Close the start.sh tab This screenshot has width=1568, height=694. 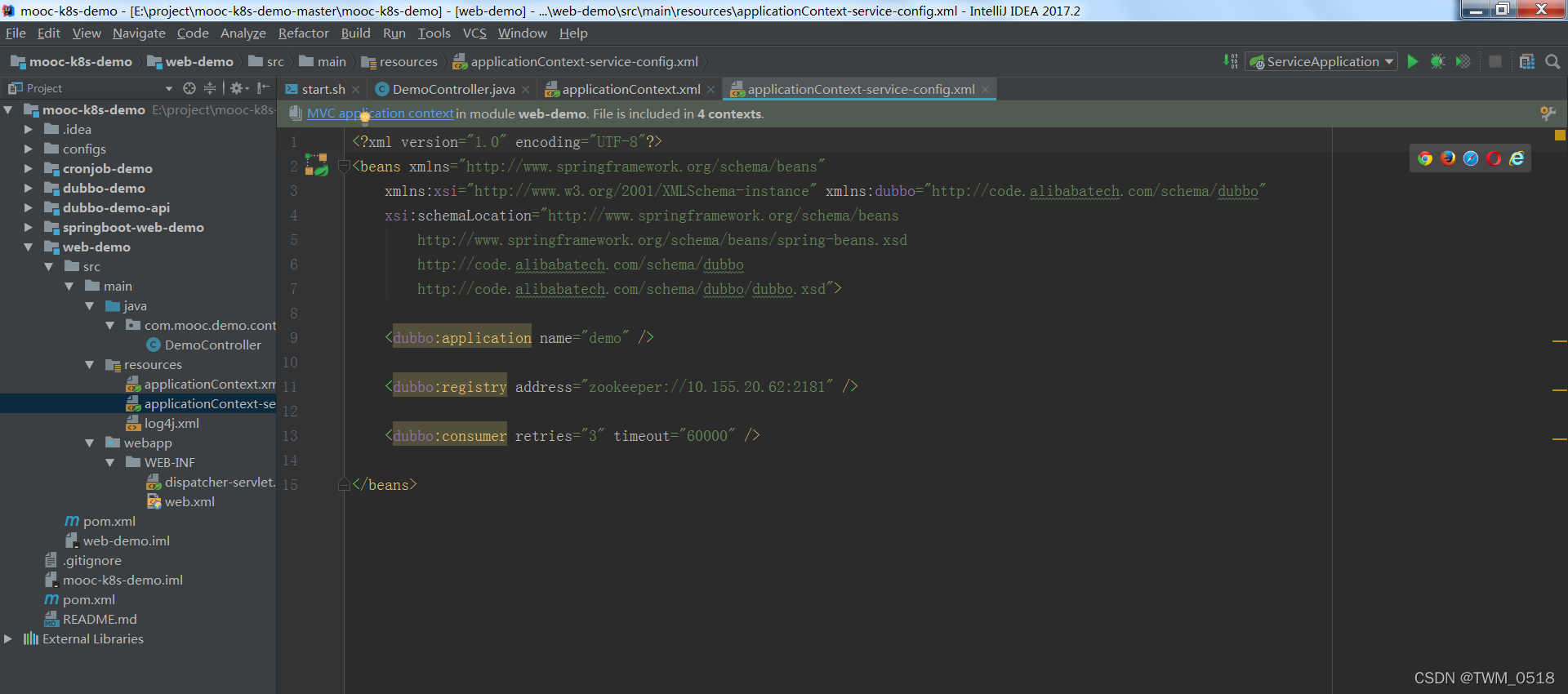(x=356, y=90)
